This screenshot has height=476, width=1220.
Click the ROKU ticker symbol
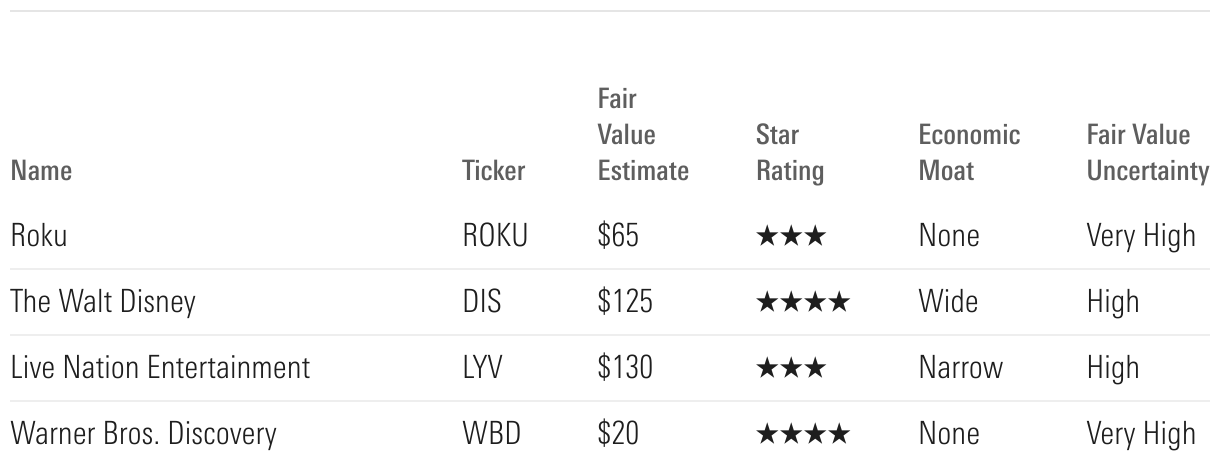pyautogui.click(x=494, y=236)
